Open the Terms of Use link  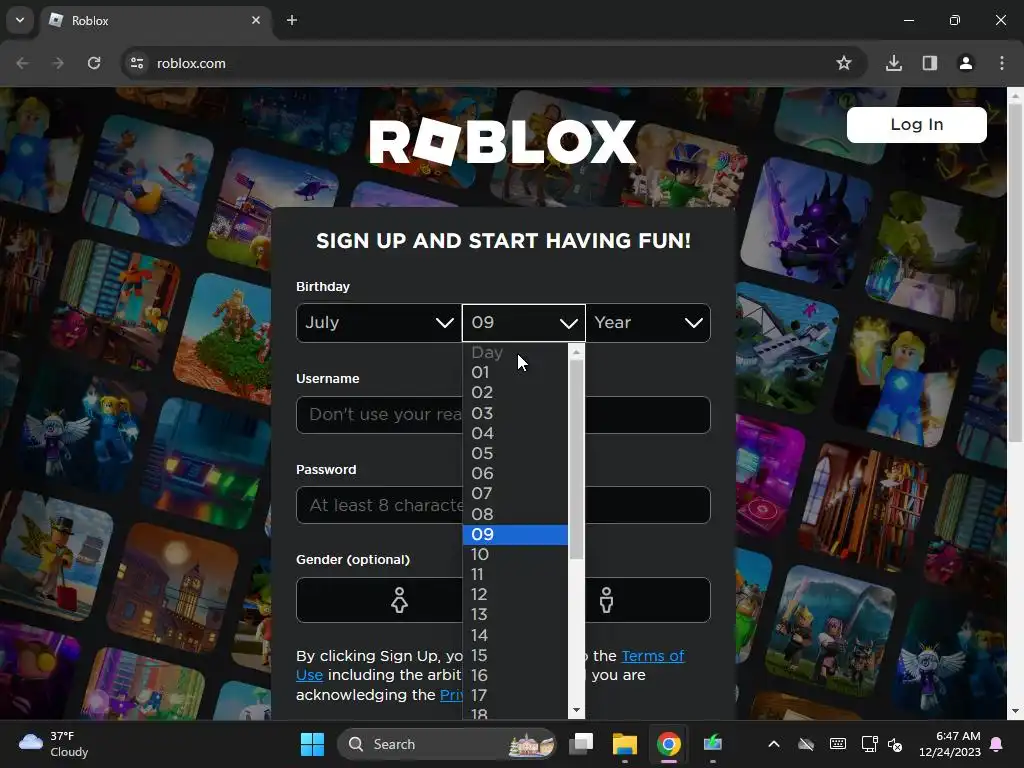click(x=652, y=656)
